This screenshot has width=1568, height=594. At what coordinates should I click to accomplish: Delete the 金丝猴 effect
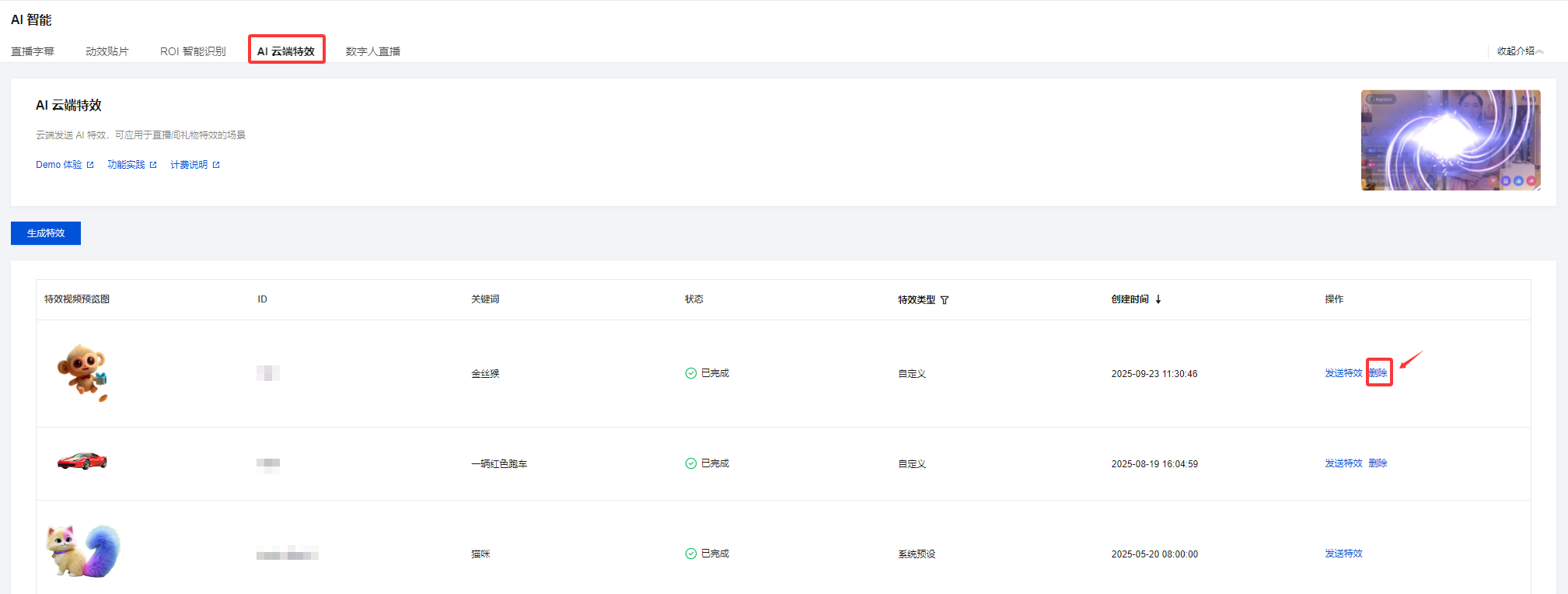coord(1378,373)
